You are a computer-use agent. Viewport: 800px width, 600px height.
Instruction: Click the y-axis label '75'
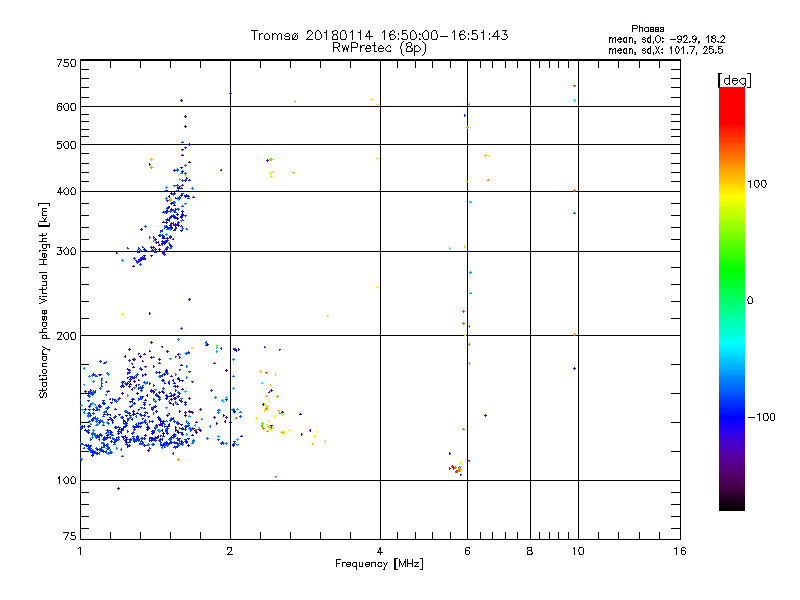[70, 536]
